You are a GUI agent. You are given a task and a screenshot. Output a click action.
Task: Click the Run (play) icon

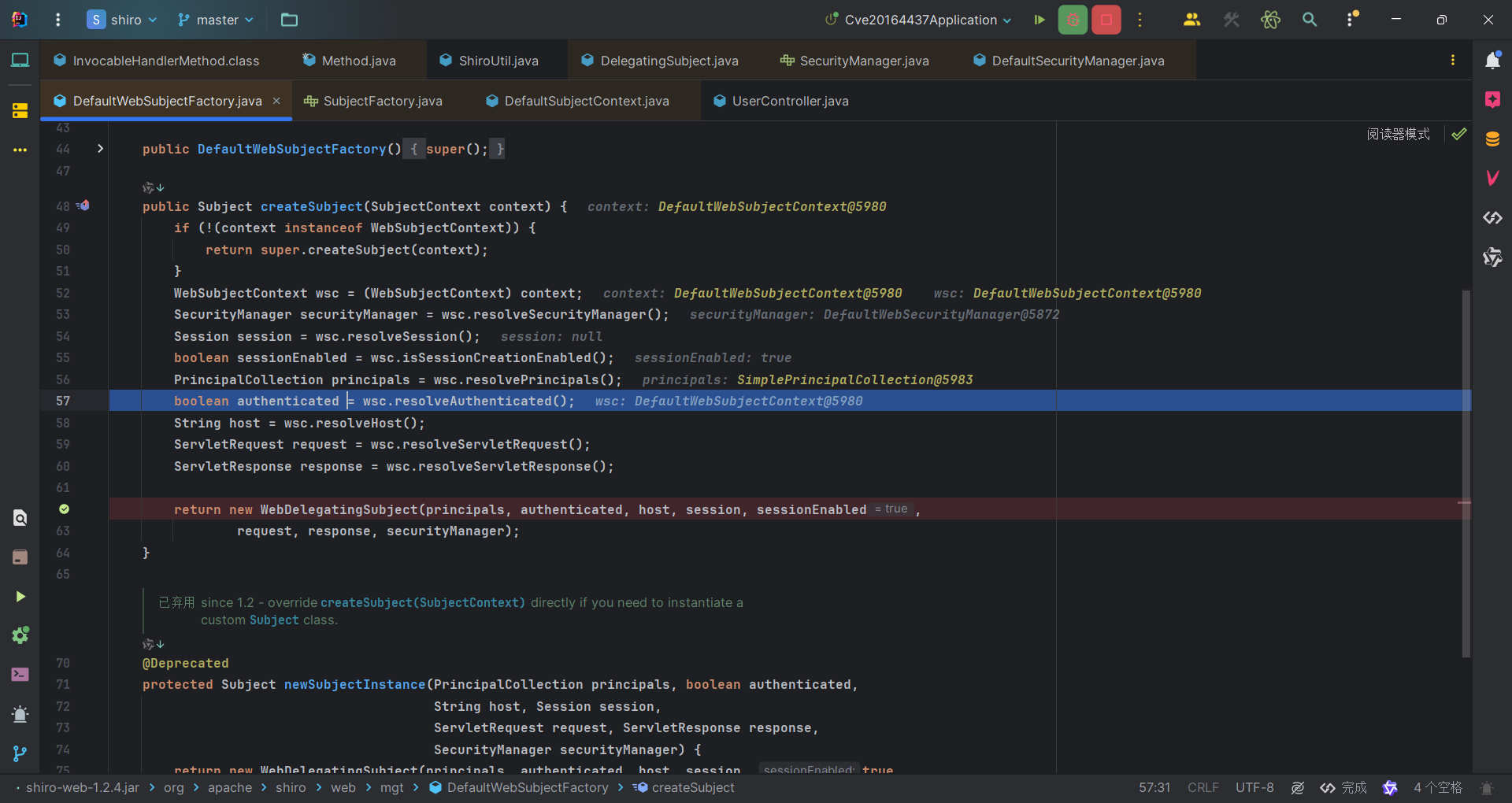click(1039, 20)
